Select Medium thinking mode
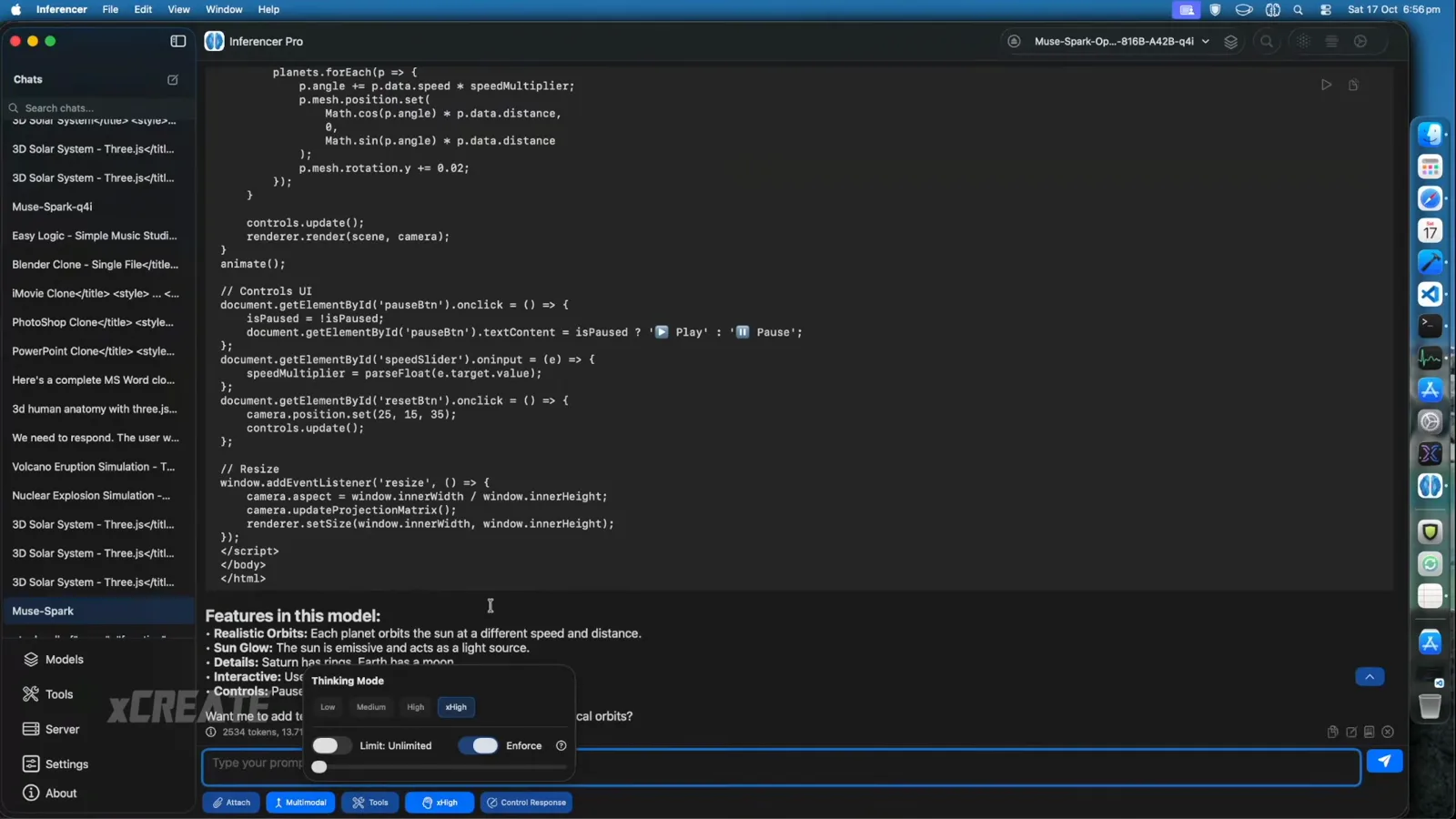The width and height of the screenshot is (1456, 819). tap(371, 707)
